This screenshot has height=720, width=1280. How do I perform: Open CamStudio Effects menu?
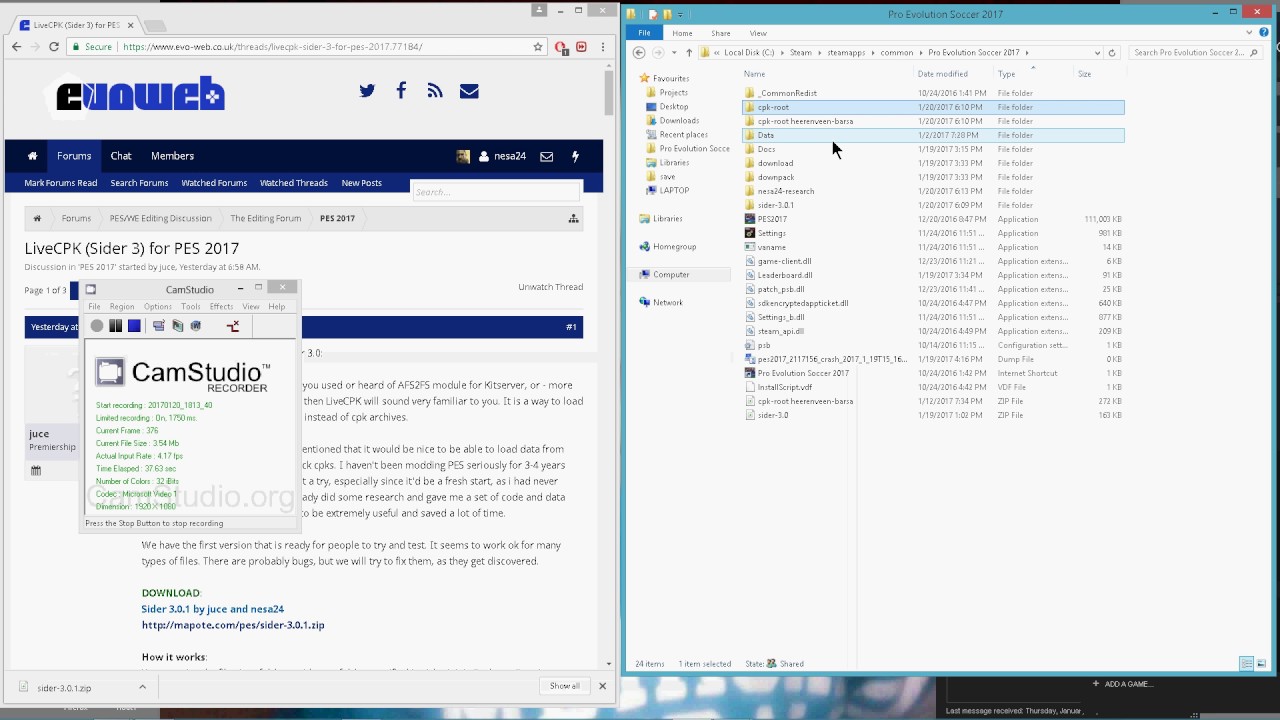[x=221, y=307]
